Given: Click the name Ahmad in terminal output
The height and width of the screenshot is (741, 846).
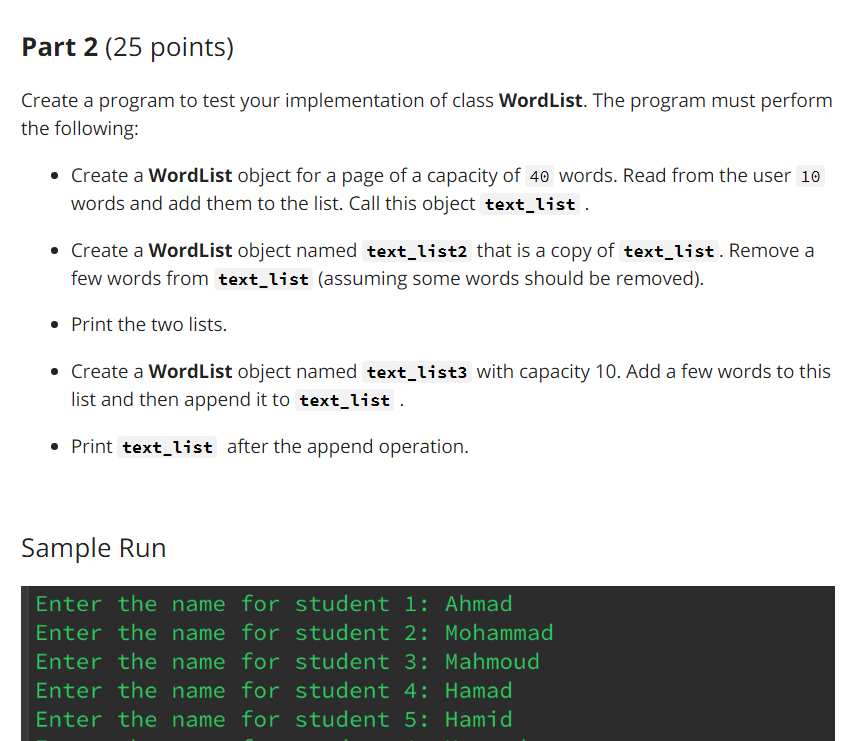Looking at the screenshot, I should [478, 603].
